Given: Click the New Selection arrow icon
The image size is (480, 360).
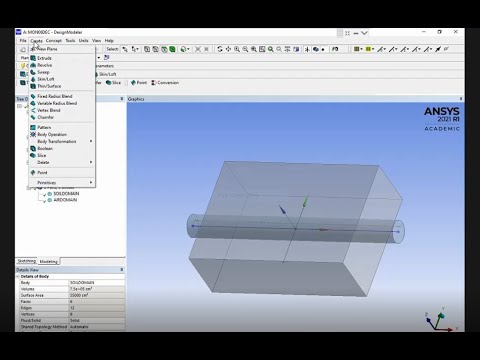Looking at the screenshot, I should [x=125, y=49].
